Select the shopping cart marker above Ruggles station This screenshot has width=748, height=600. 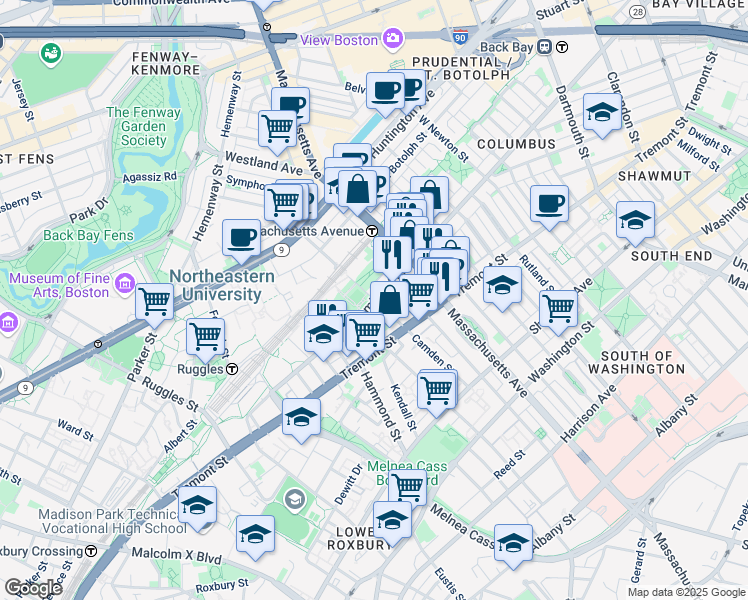(205, 341)
